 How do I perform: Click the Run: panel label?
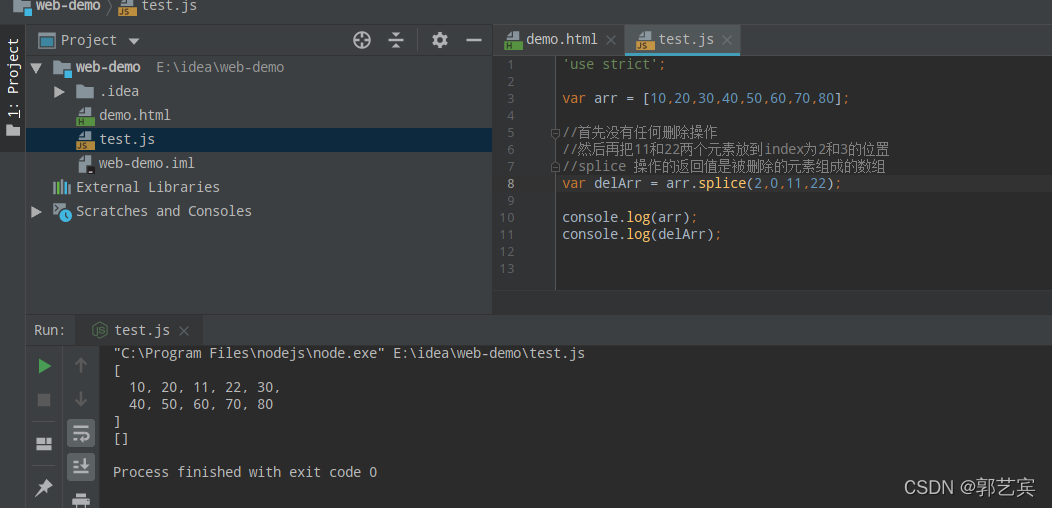(50, 330)
